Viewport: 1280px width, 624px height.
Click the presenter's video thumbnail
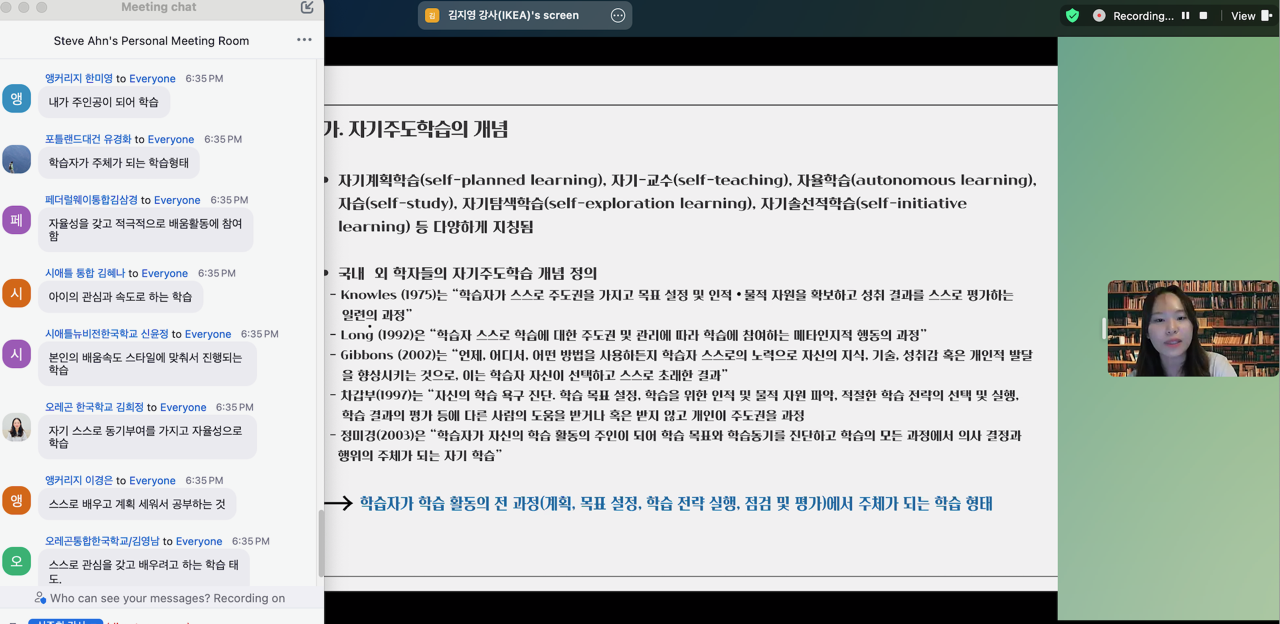[1192, 328]
